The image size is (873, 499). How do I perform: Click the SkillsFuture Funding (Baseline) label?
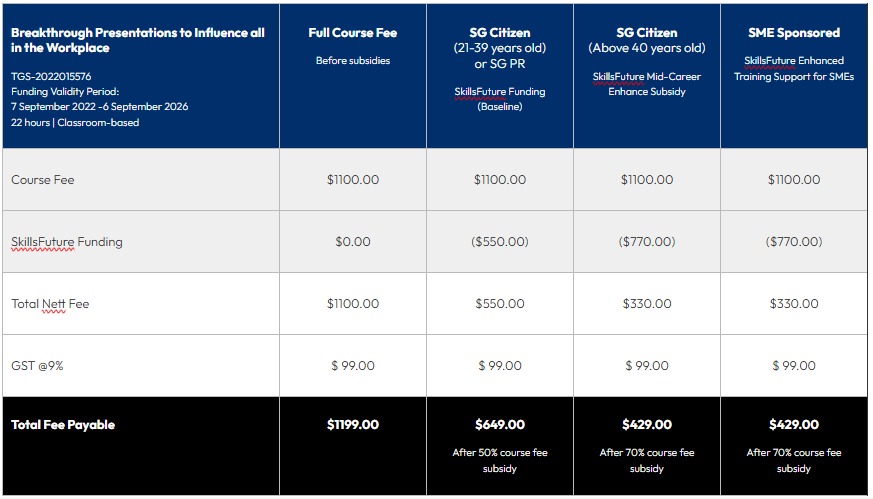(499, 99)
